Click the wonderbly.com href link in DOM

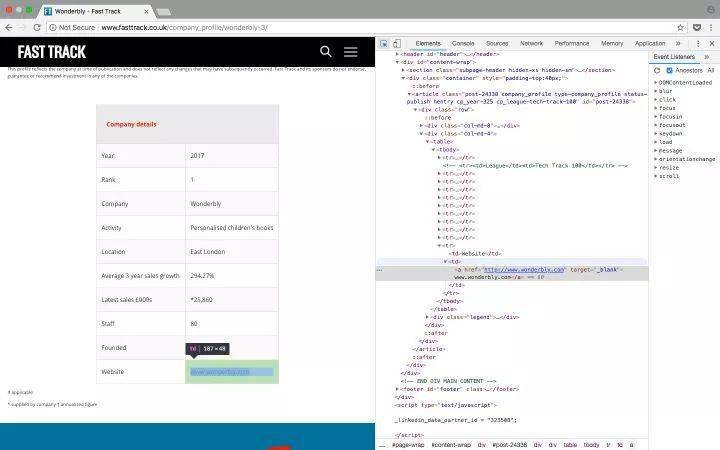pyautogui.click(x=524, y=270)
